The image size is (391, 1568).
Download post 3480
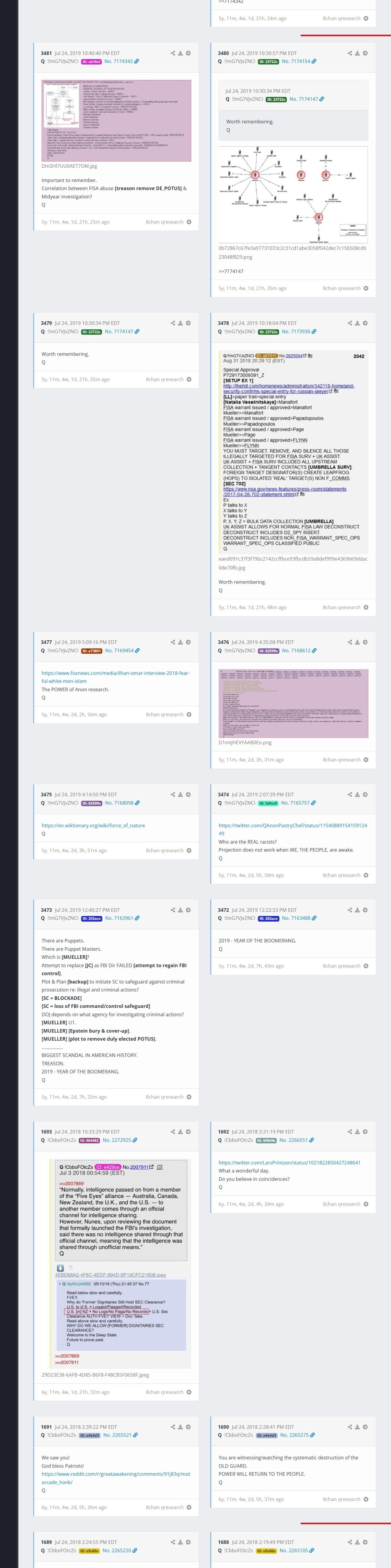358,53
